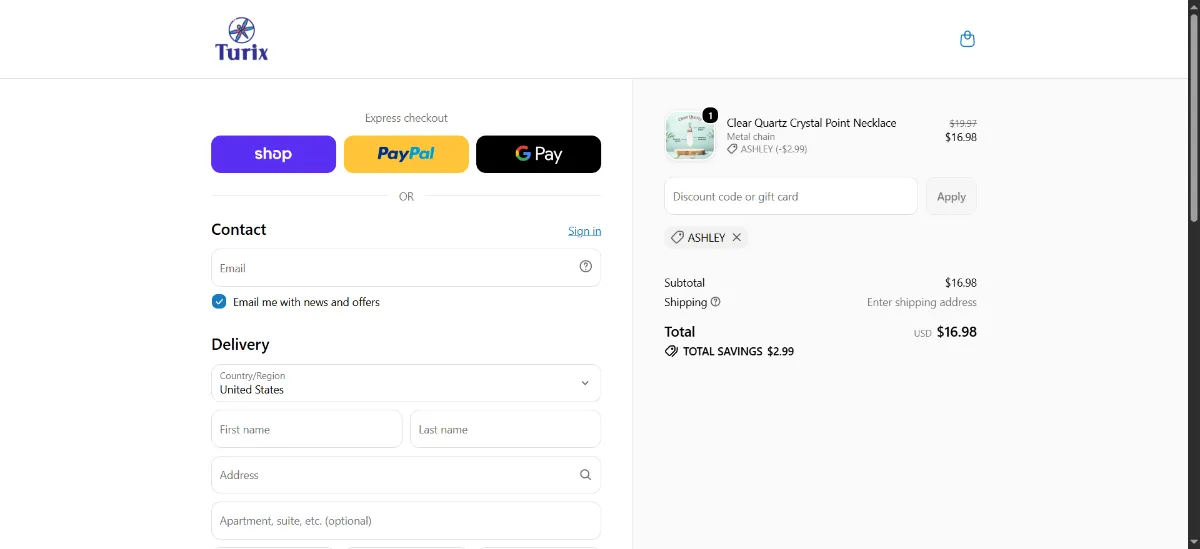
Task: Focus the Apartment, suite, etc. field
Action: (406, 521)
